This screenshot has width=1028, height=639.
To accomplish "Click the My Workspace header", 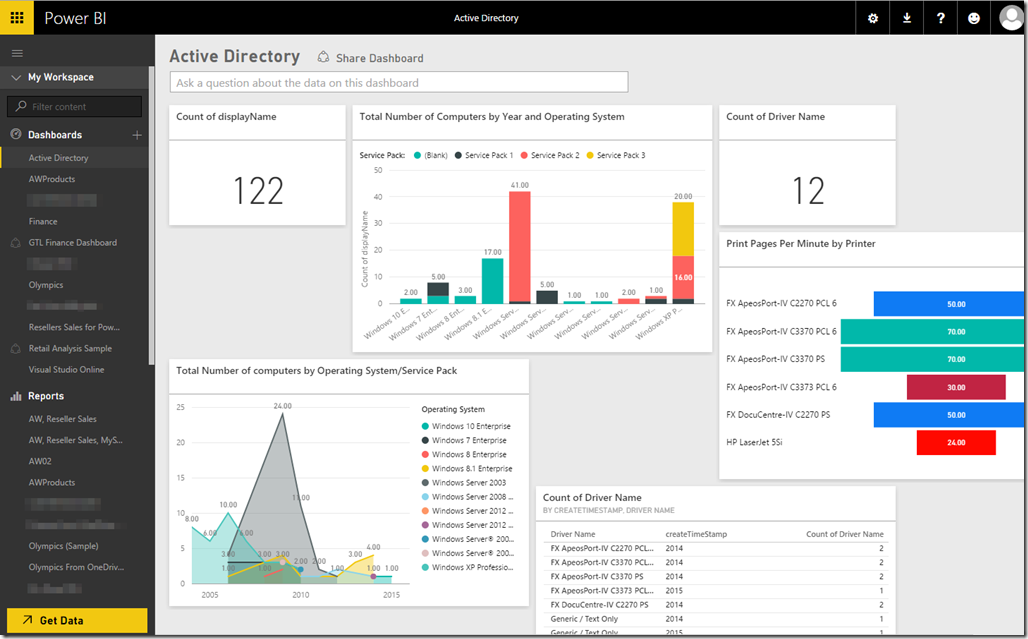I will click(x=61, y=77).
